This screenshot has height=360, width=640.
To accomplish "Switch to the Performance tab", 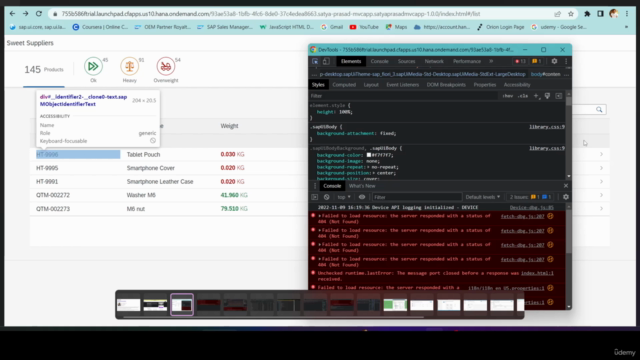I will [x=467, y=61].
